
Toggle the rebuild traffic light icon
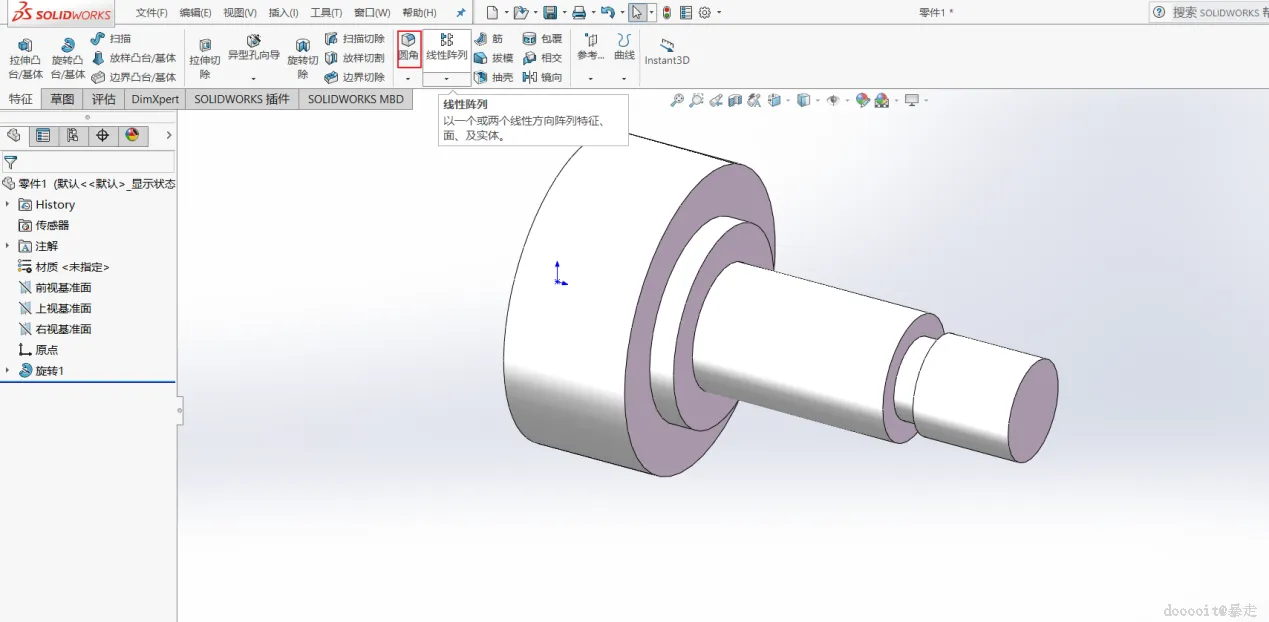click(667, 13)
